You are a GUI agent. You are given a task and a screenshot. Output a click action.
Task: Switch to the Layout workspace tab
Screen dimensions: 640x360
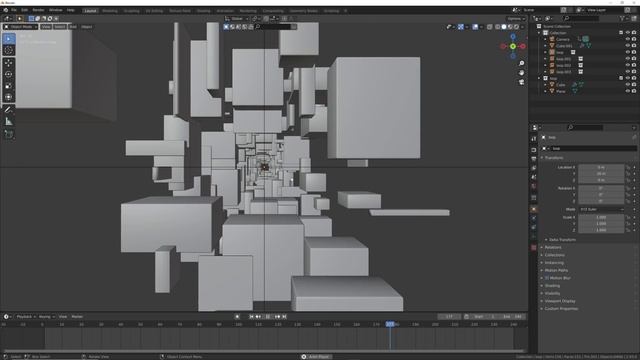(x=90, y=11)
